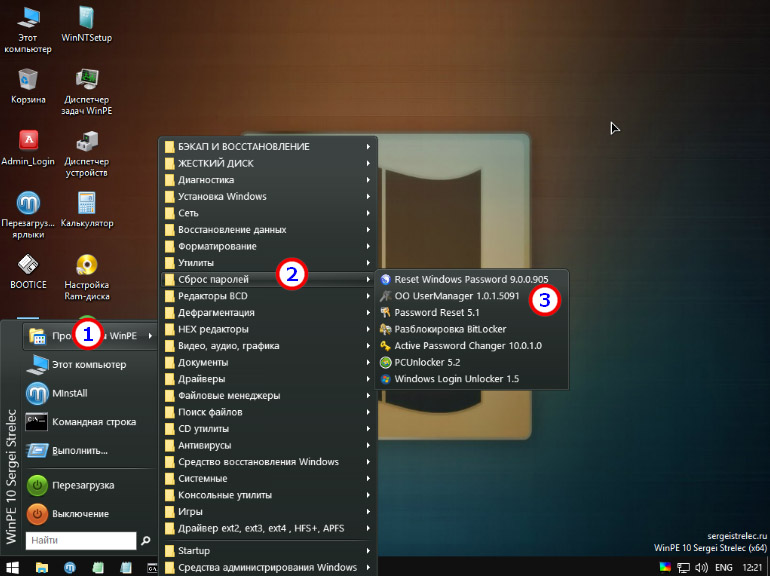The height and width of the screenshot is (576, 770).
Task: Open the Дефрагментация folder
Action: [x=269, y=313]
